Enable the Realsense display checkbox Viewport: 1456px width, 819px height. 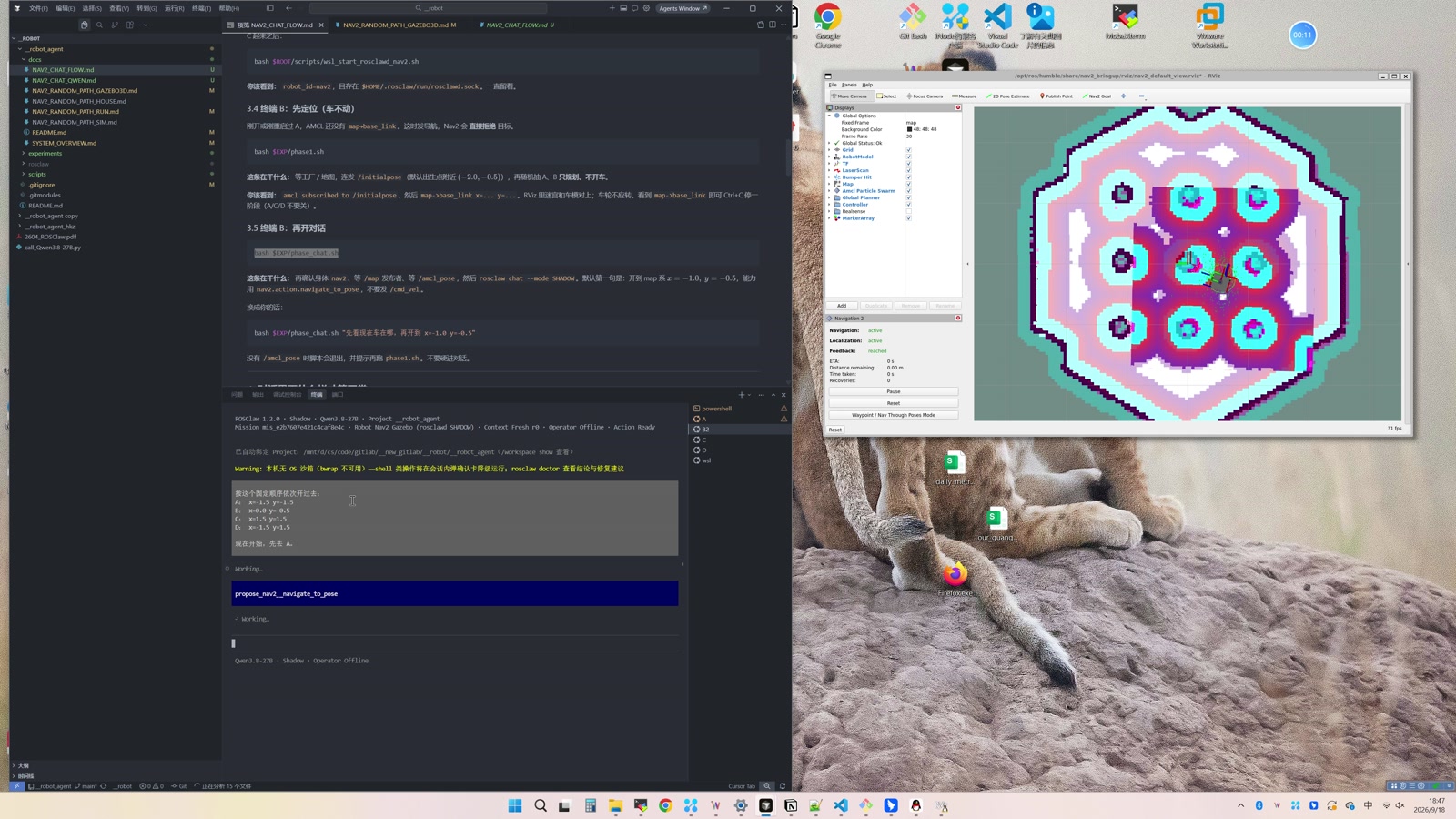[x=908, y=211]
